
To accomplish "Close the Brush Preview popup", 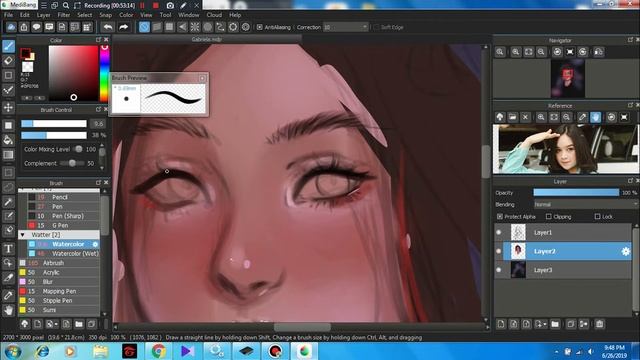I will pyautogui.click(x=202, y=78).
